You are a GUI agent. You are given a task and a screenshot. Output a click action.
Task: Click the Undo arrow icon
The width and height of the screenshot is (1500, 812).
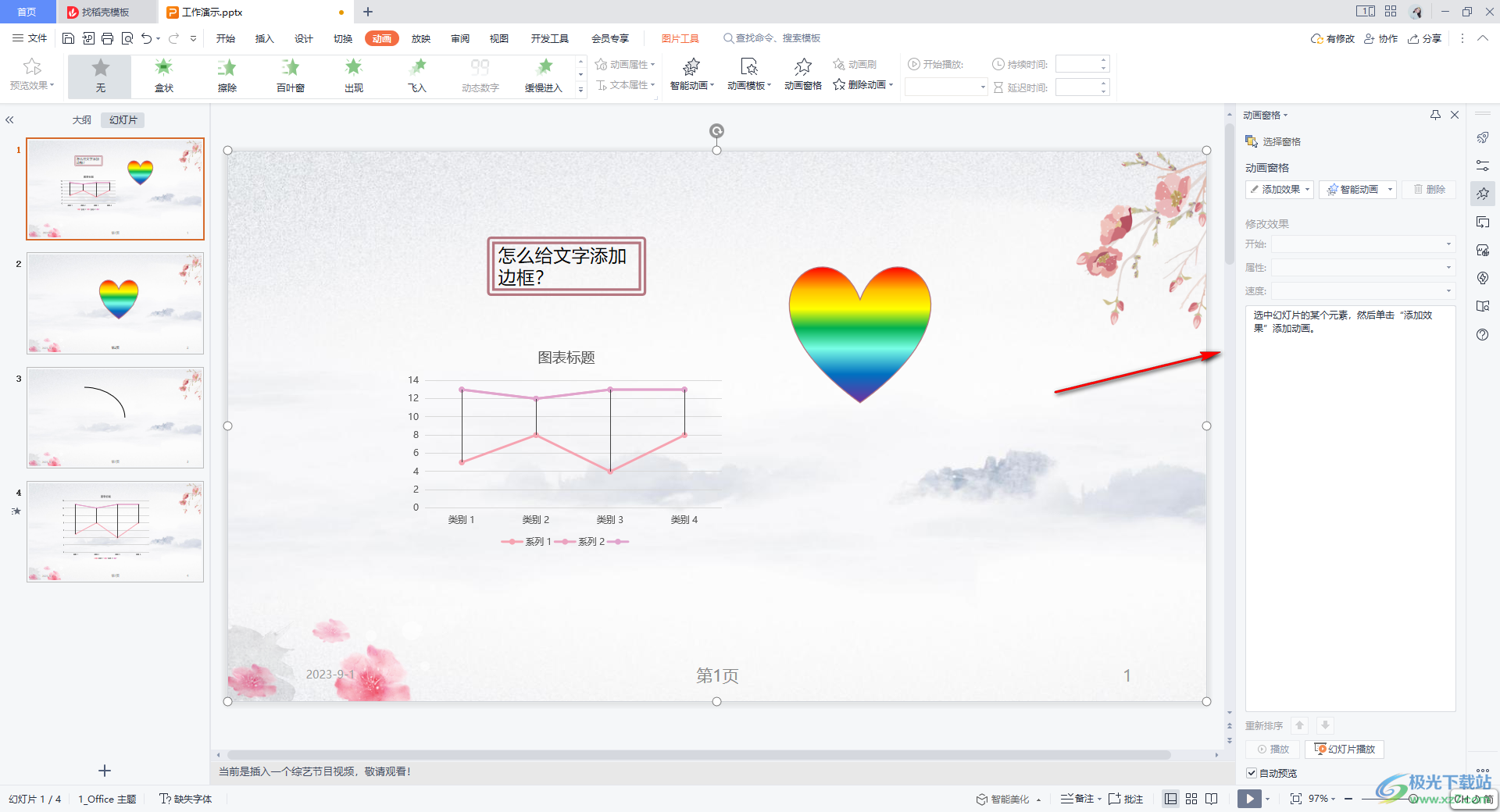(146, 38)
